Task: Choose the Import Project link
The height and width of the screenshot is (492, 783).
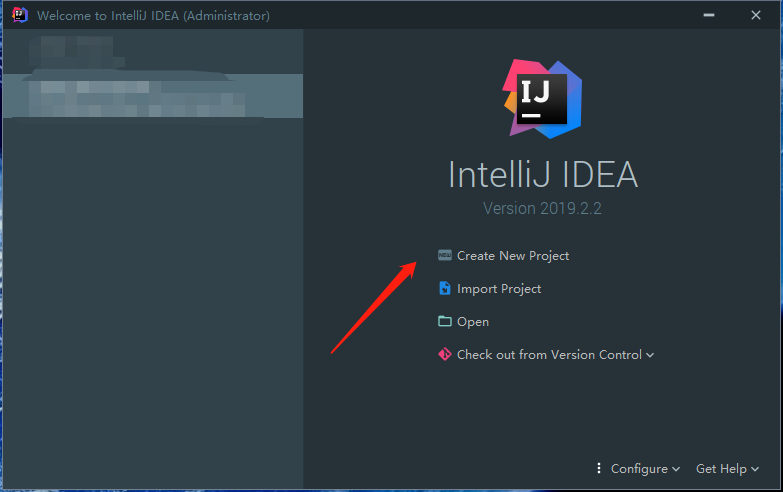Action: click(499, 289)
